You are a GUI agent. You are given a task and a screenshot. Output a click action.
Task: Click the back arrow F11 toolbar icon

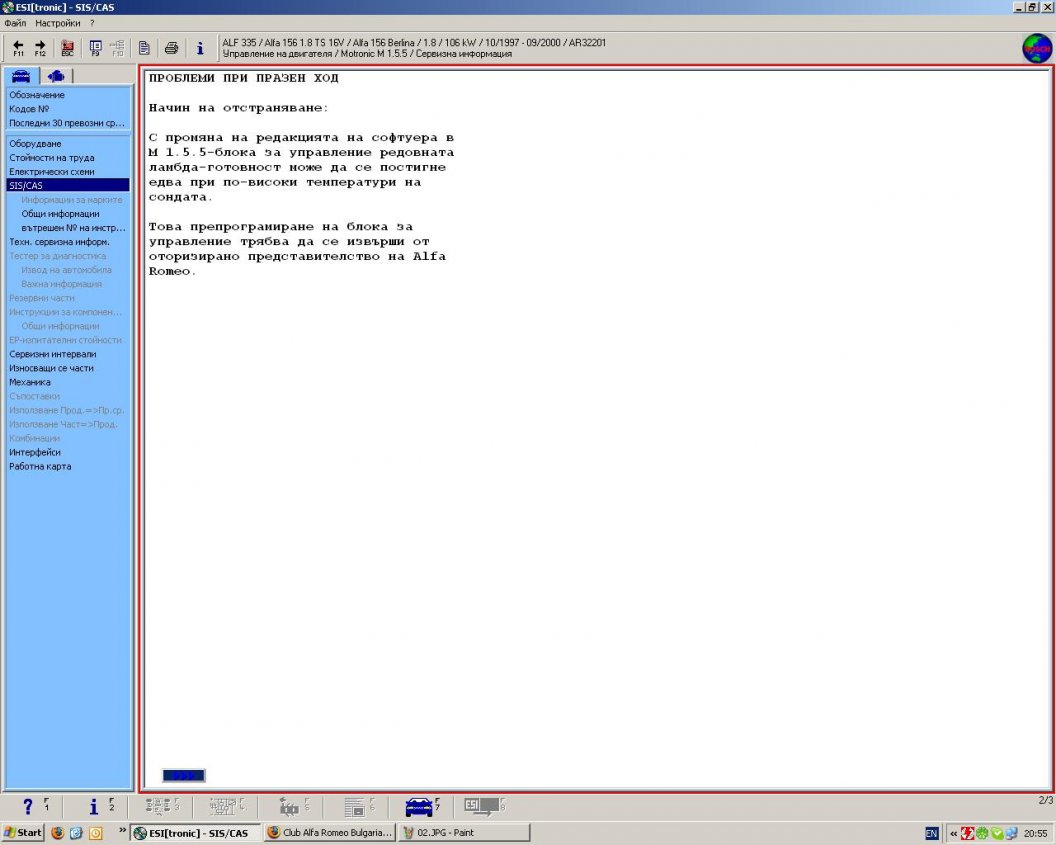pos(18,47)
